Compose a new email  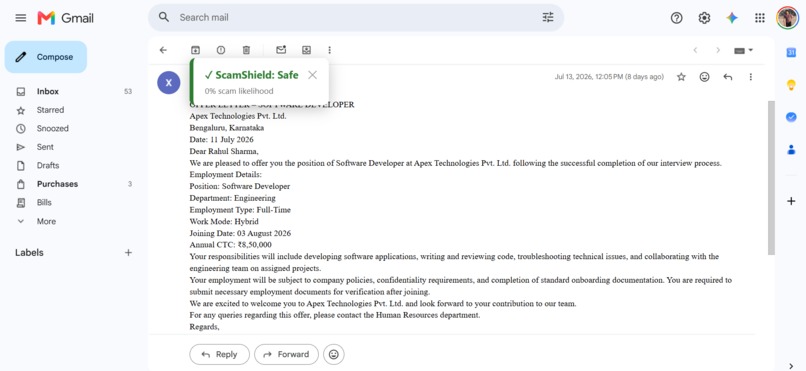46,57
